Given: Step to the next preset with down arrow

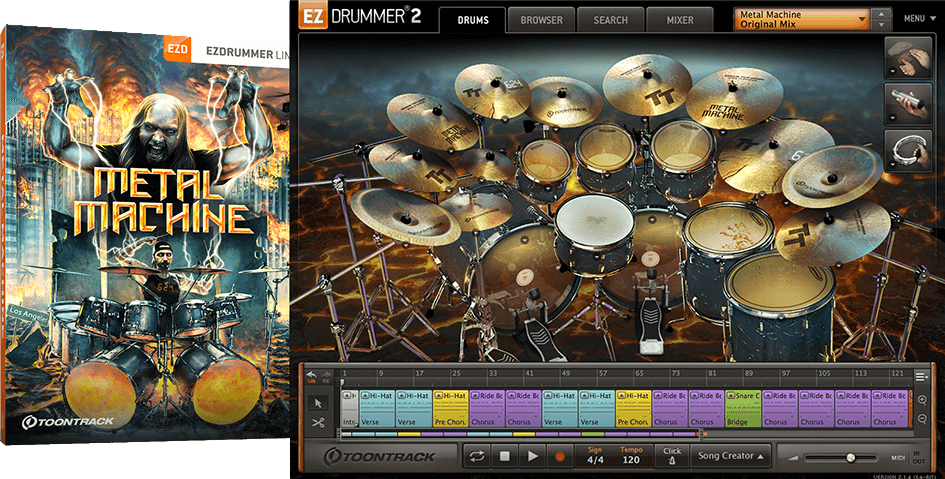Looking at the screenshot, I should tap(882, 25).
